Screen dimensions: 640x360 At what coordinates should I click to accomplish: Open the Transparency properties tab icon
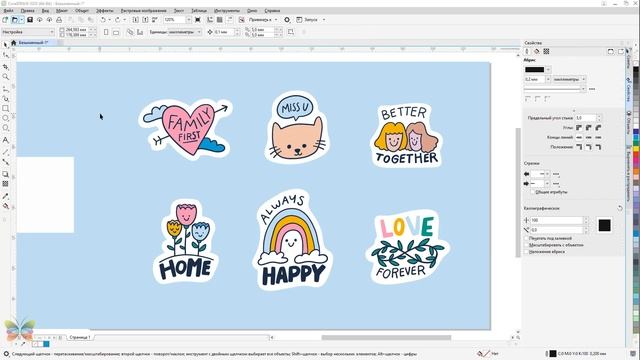click(x=547, y=51)
